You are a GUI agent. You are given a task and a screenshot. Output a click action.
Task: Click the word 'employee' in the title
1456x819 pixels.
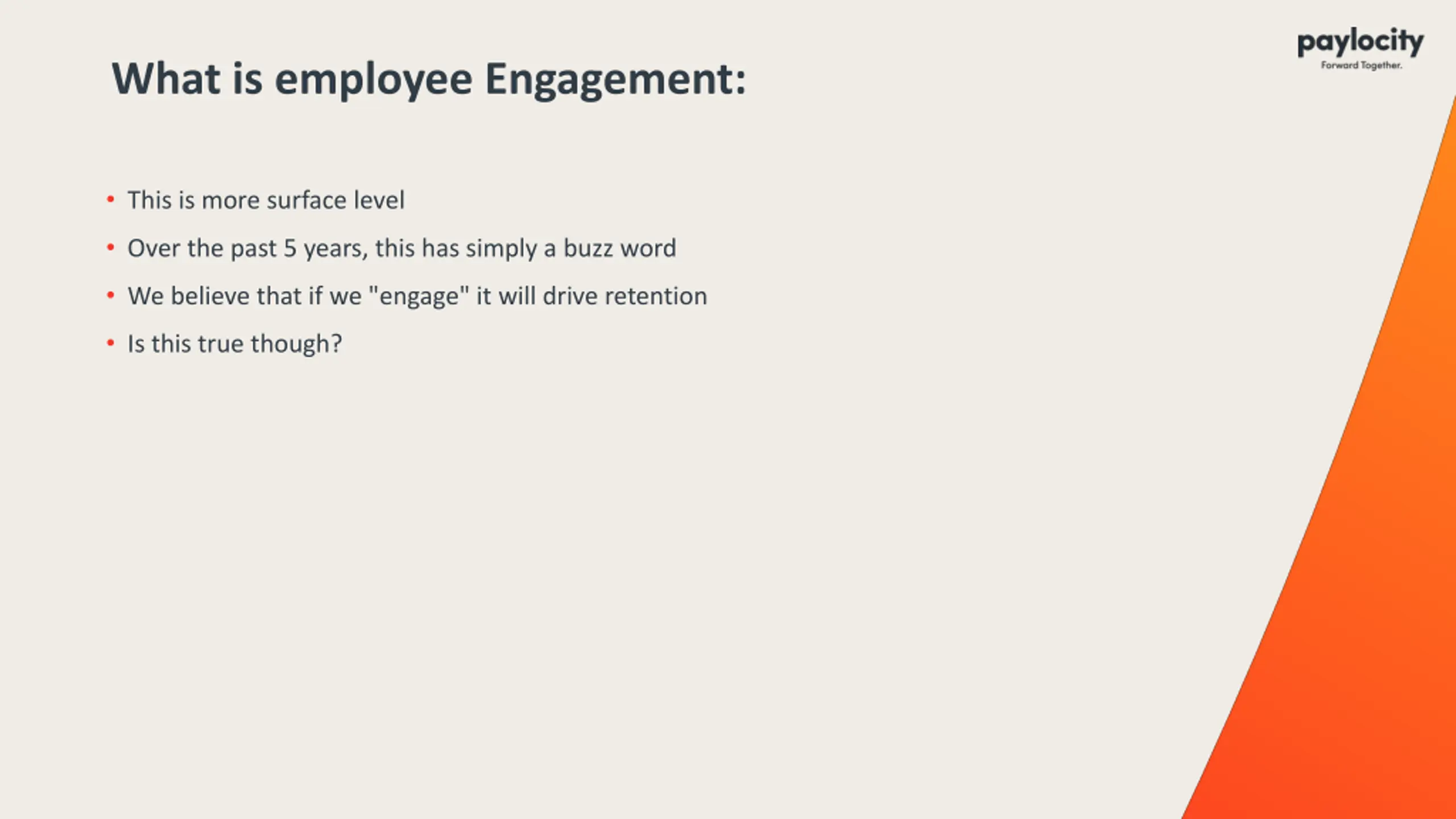(x=374, y=80)
